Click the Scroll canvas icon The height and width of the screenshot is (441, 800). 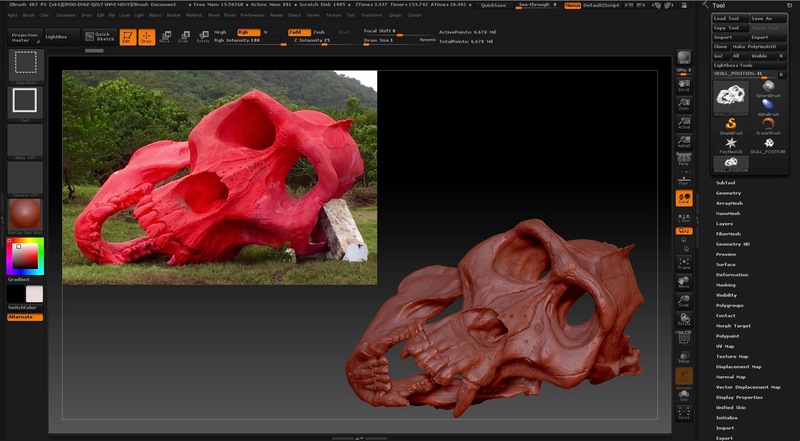click(x=684, y=86)
